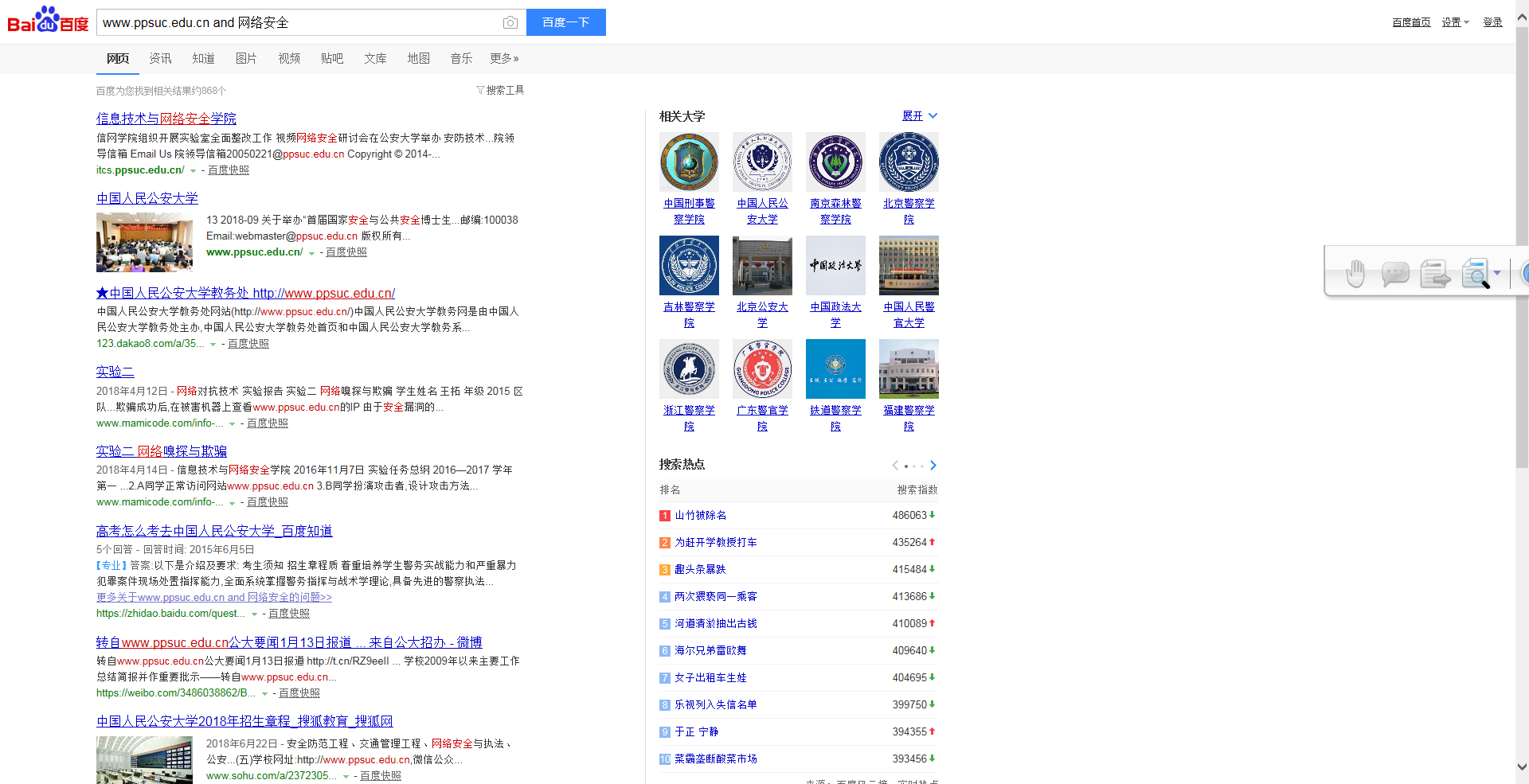Screen dimensions: 1529x784
Task: Open hot search 乐视列入失信名单
Action: click(716, 704)
